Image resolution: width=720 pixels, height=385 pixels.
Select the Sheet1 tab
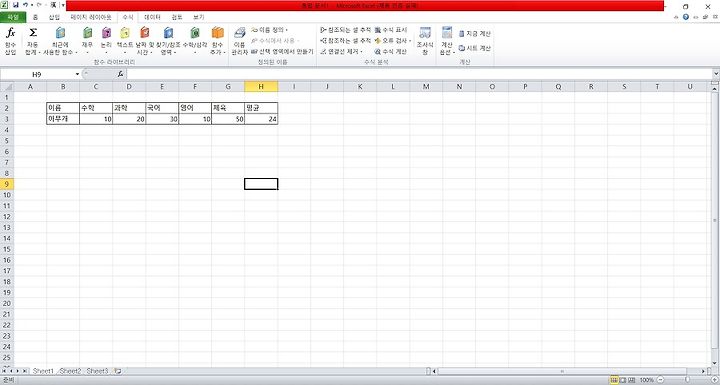click(43, 371)
